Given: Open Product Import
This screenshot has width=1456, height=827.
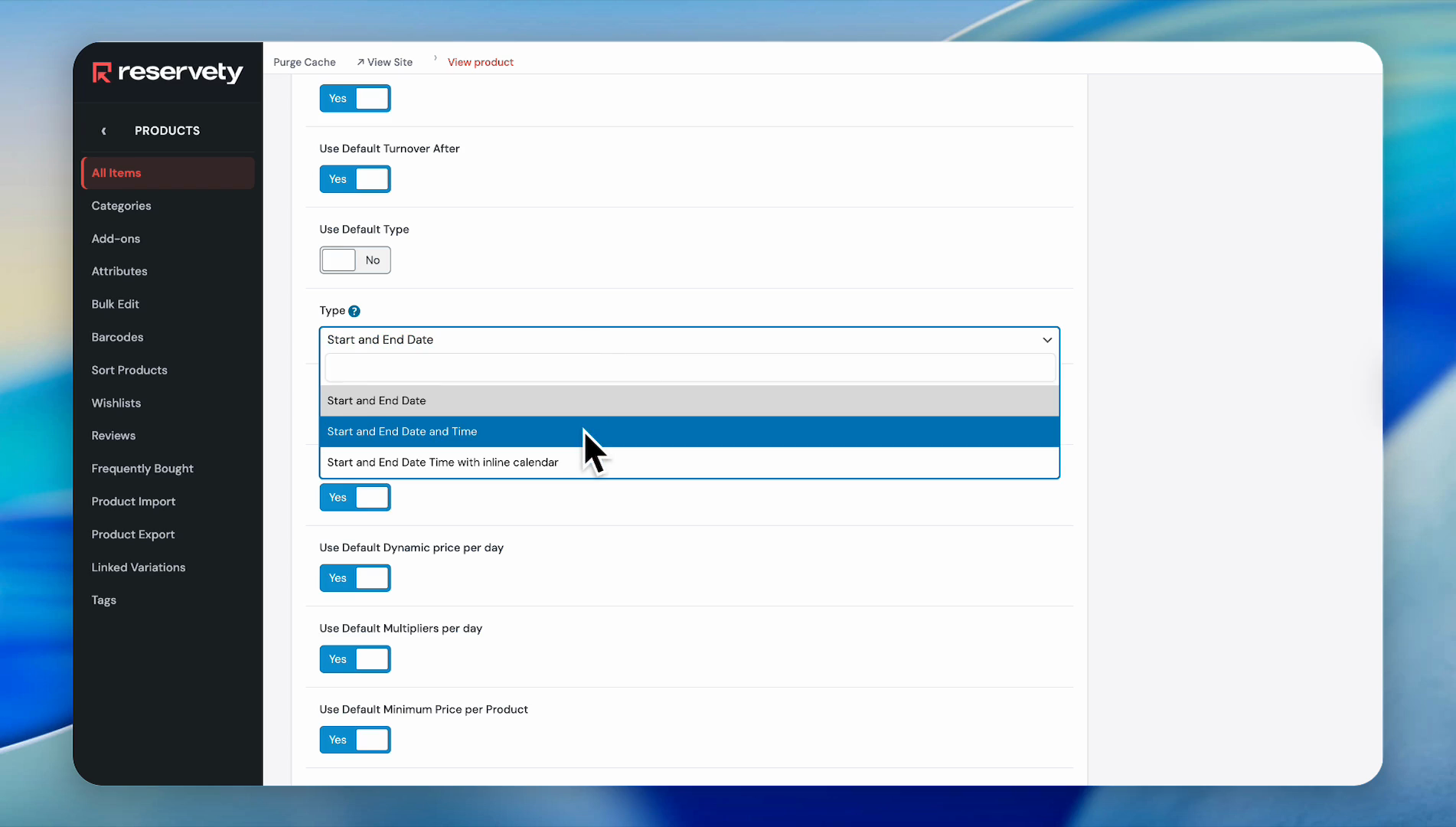Looking at the screenshot, I should tap(133, 502).
